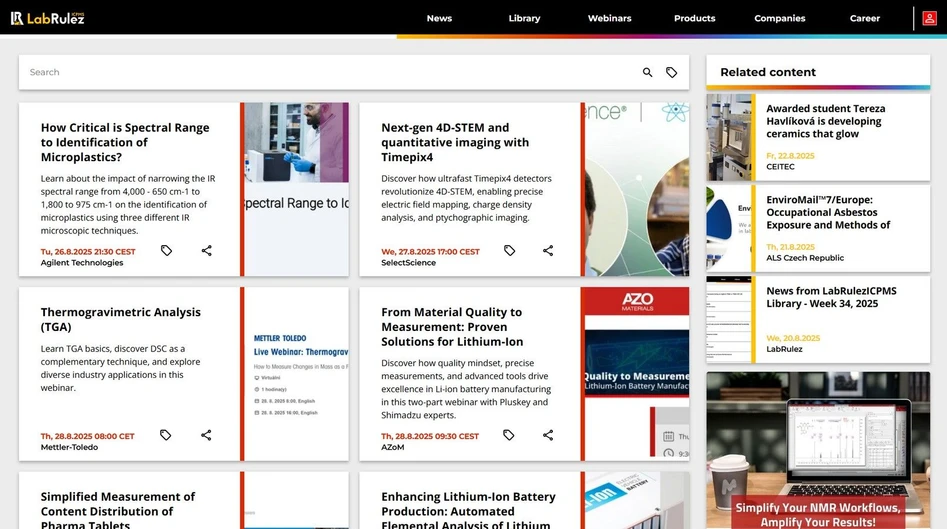The image size is (947, 529).
Task: Open the News menu
Action: tap(439, 18)
